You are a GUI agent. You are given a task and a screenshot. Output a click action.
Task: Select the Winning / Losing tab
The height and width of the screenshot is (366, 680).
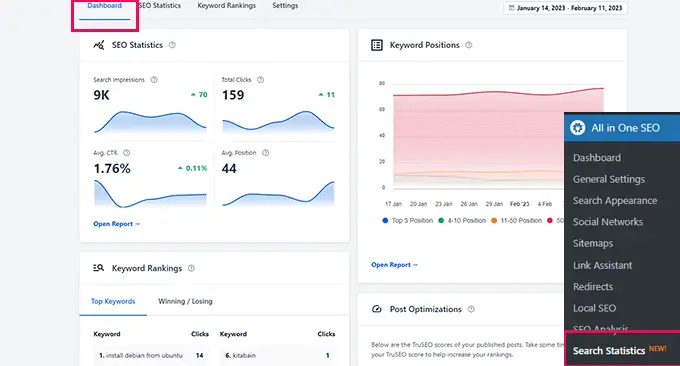point(185,301)
